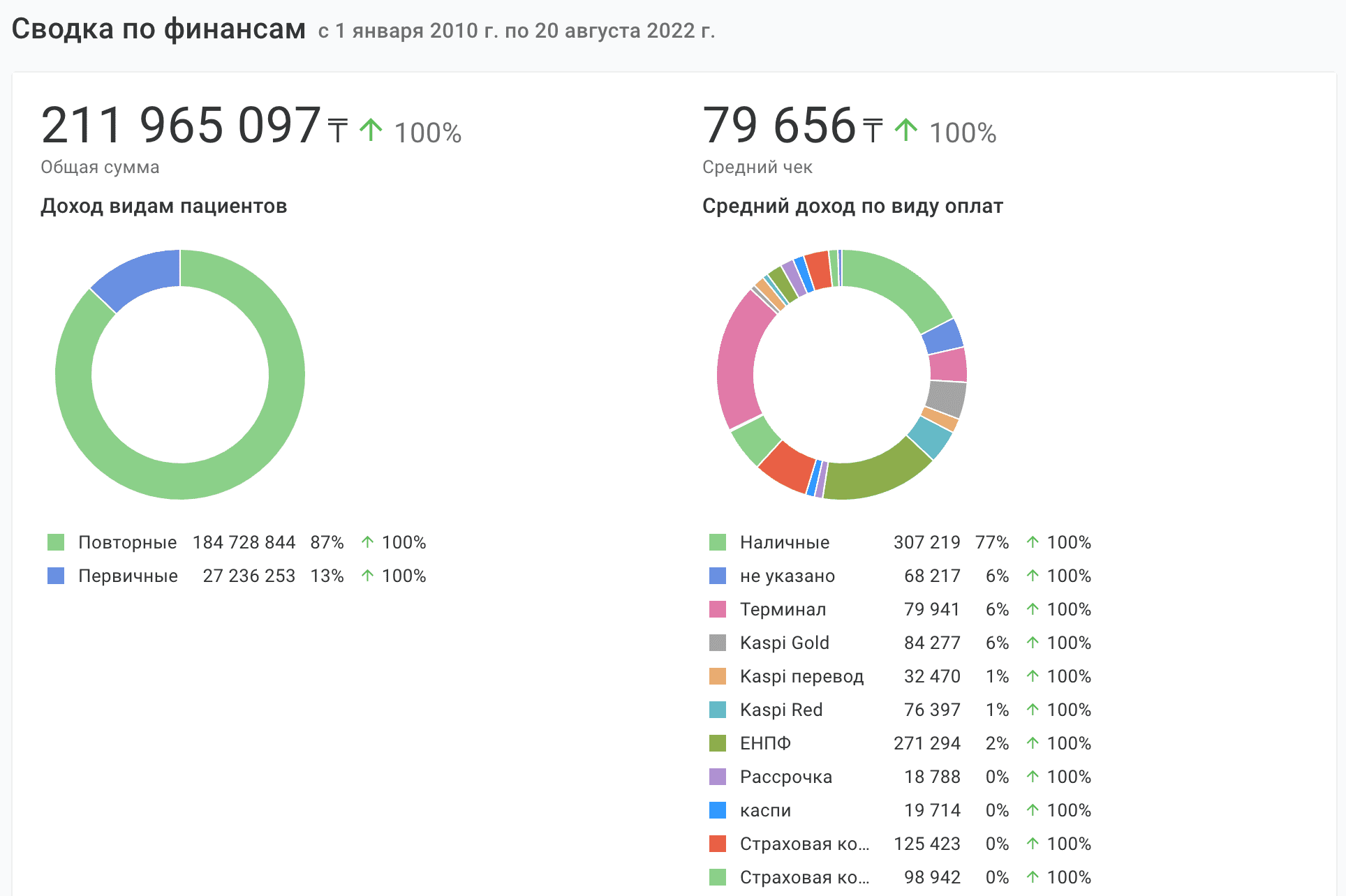Click the teal Kaspi Red legend swatch

click(x=717, y=710)
